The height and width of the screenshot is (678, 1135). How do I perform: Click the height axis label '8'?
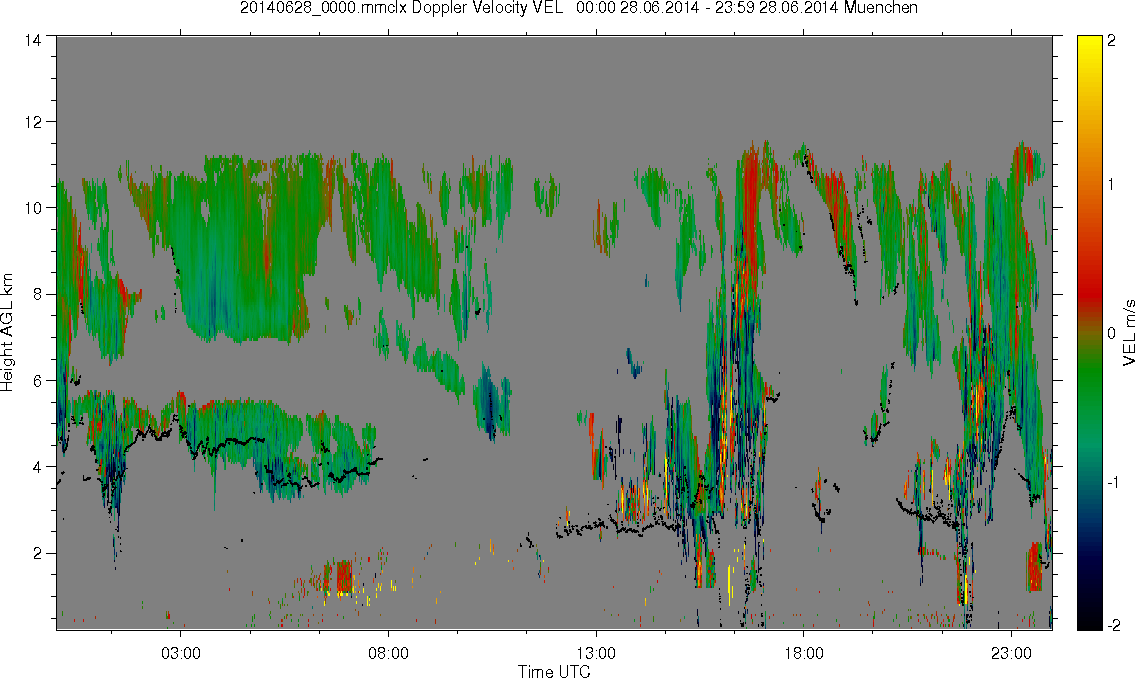(36, 294)
